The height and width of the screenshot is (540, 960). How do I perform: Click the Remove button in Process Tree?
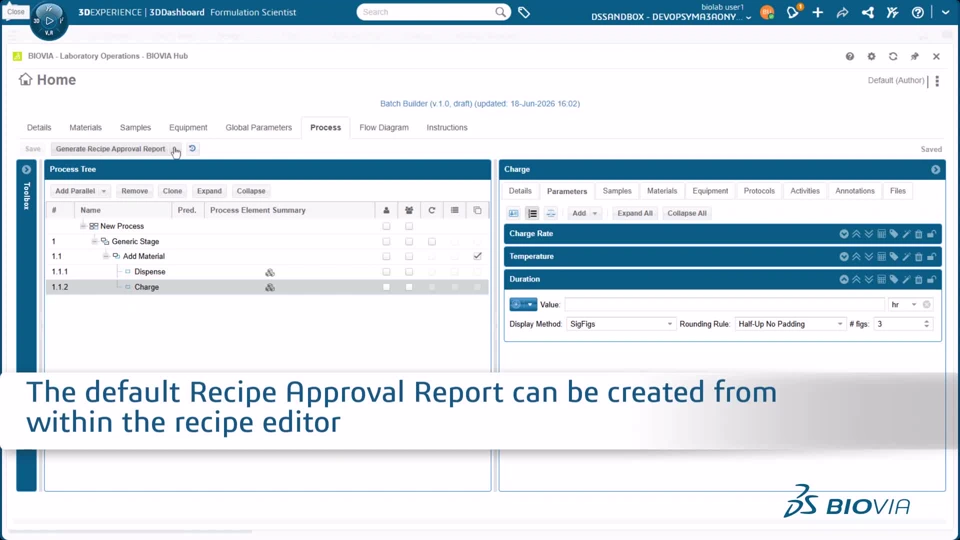[135, 191]
